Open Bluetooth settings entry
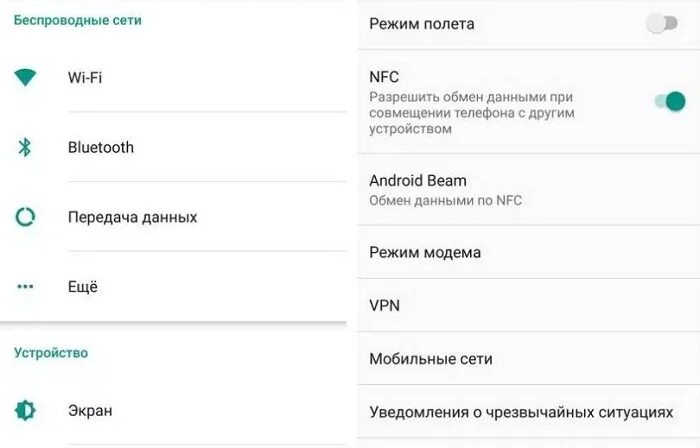The height and width of the screenshot is (448, 700). coord(173,147)
